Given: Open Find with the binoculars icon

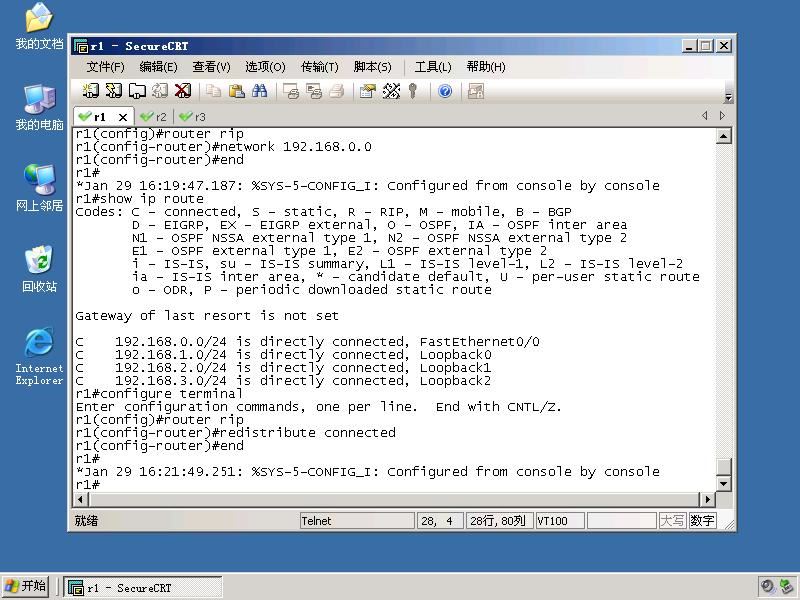Looking at the screenshot, I should click(x=259, y=91).
